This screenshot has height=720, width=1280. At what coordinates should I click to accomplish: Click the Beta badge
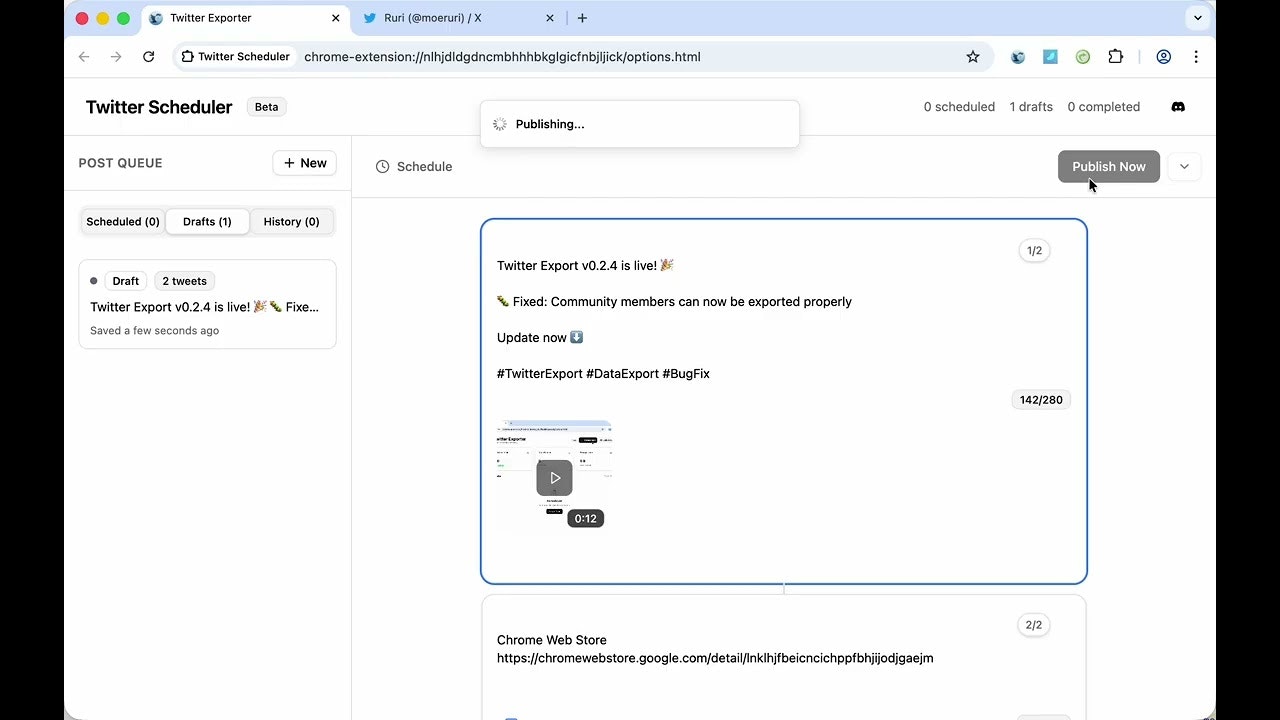pos(266,107)
